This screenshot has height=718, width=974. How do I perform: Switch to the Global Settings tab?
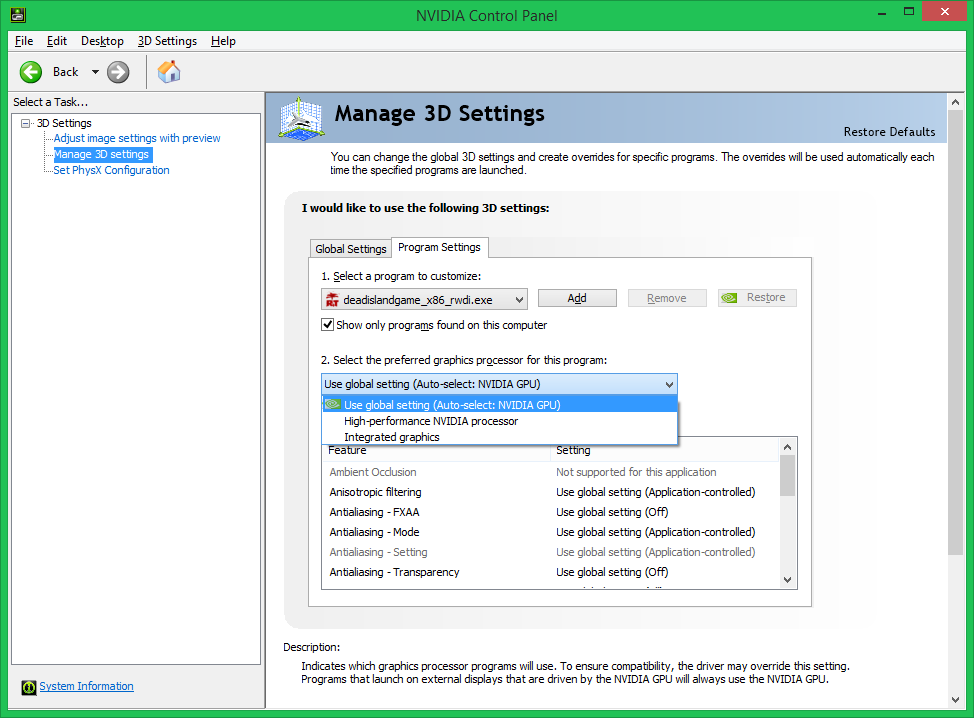350,248
